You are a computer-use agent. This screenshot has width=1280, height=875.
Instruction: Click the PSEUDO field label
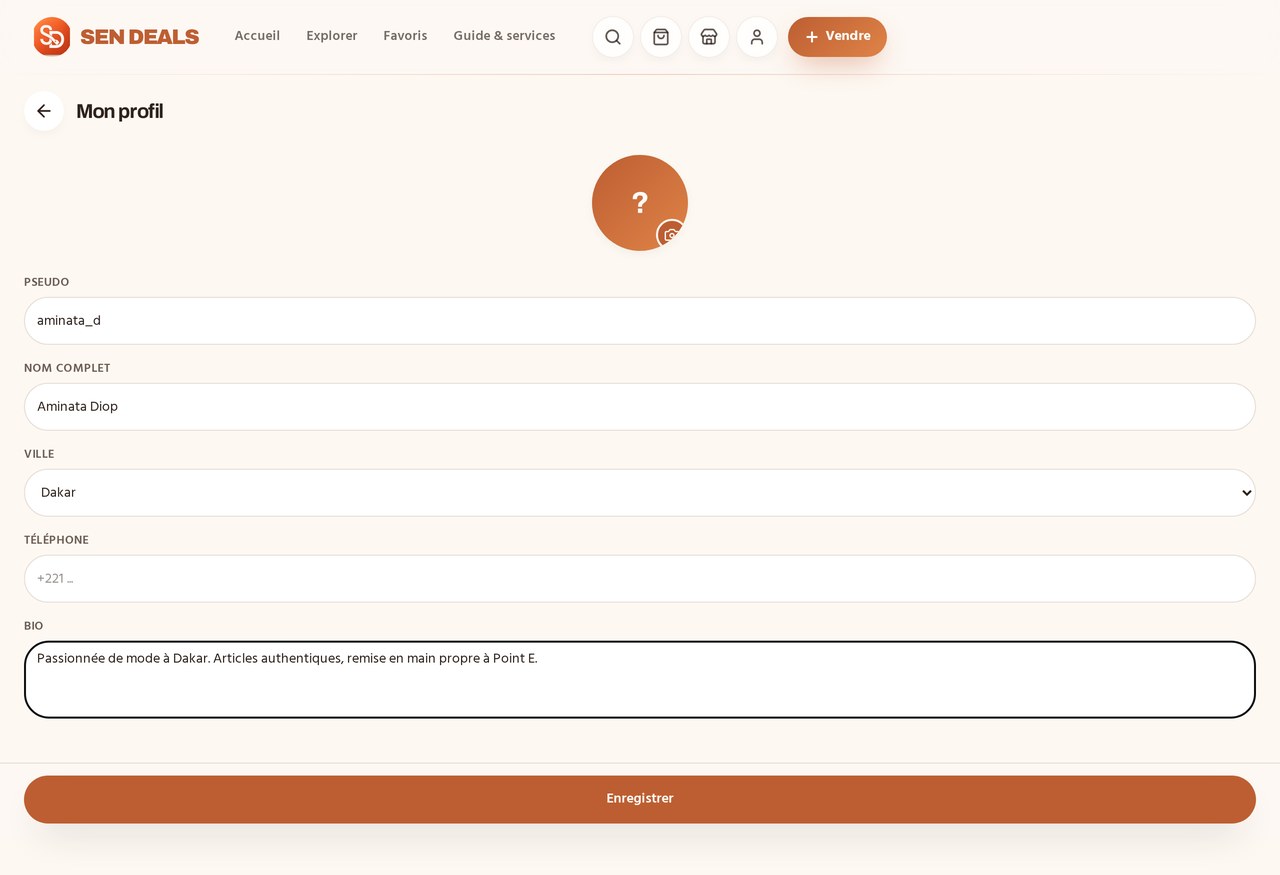click(x=47, y=282)
